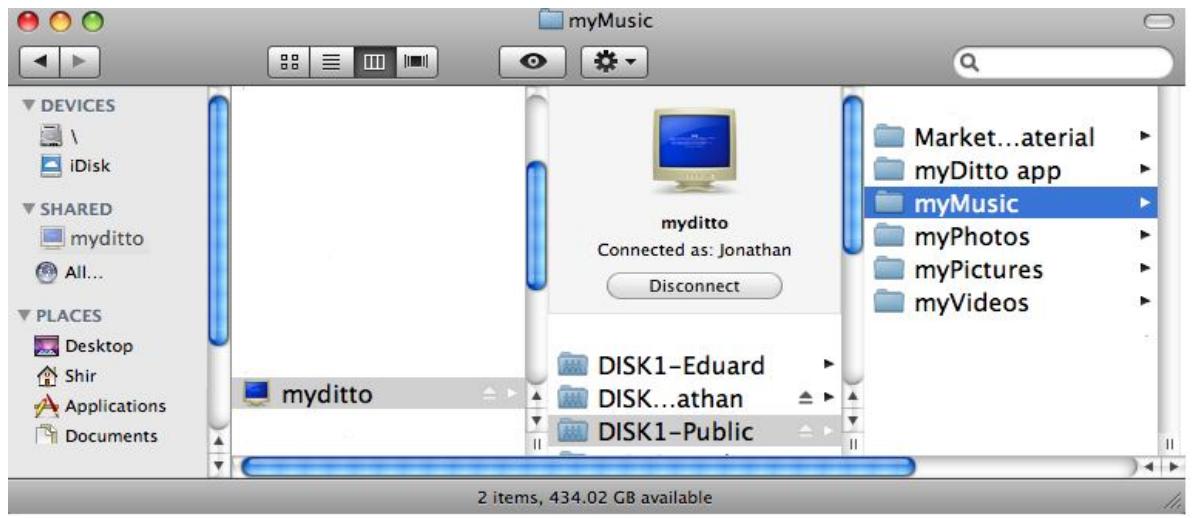Click the horizontal scrollbar thumb at bottom
The height and width of the screenshot is (518, 1196).
577,467
